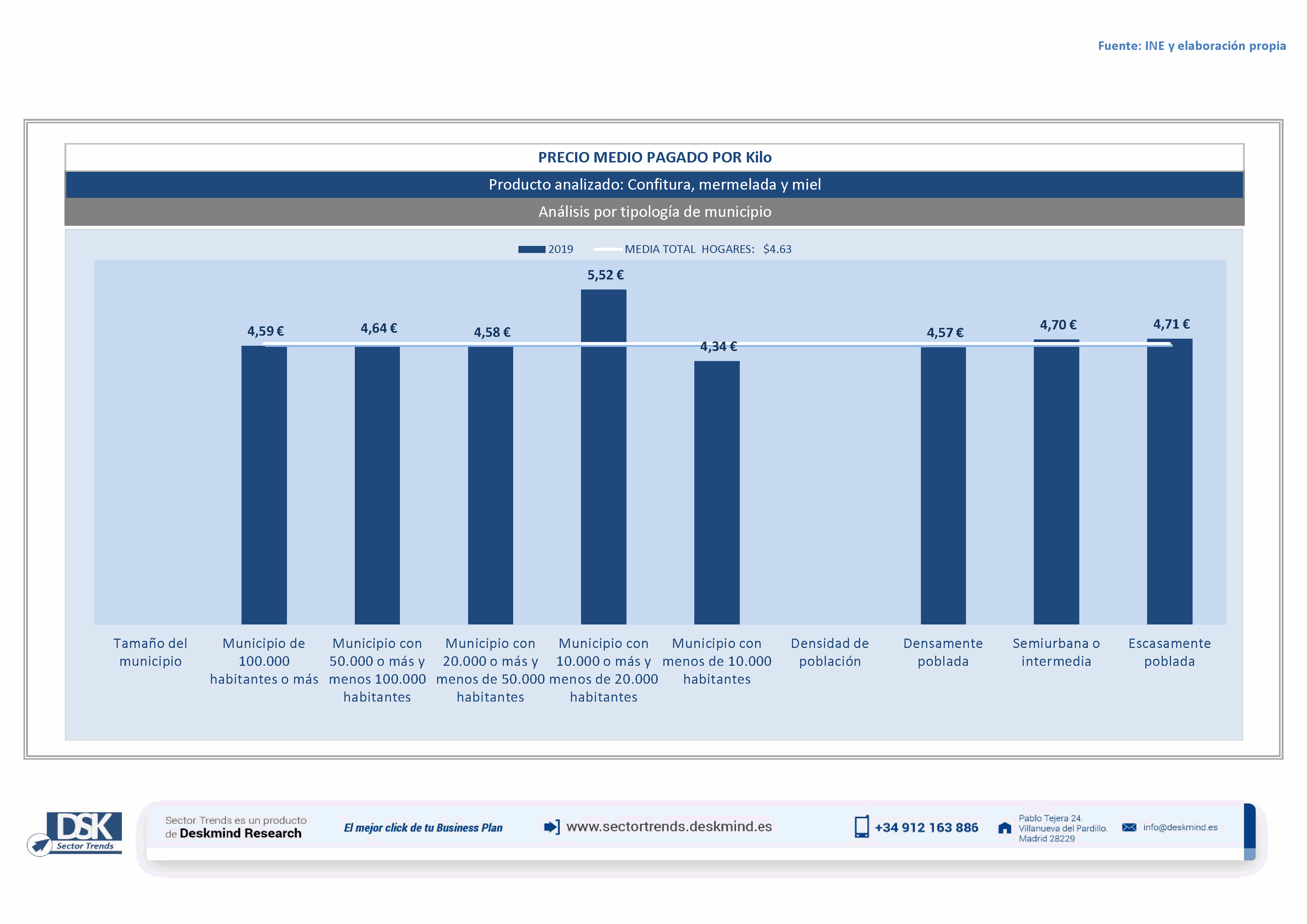Click the info@deskmind.es email address
This screenshot has width=1307, height=924.
coord(1180,827)
